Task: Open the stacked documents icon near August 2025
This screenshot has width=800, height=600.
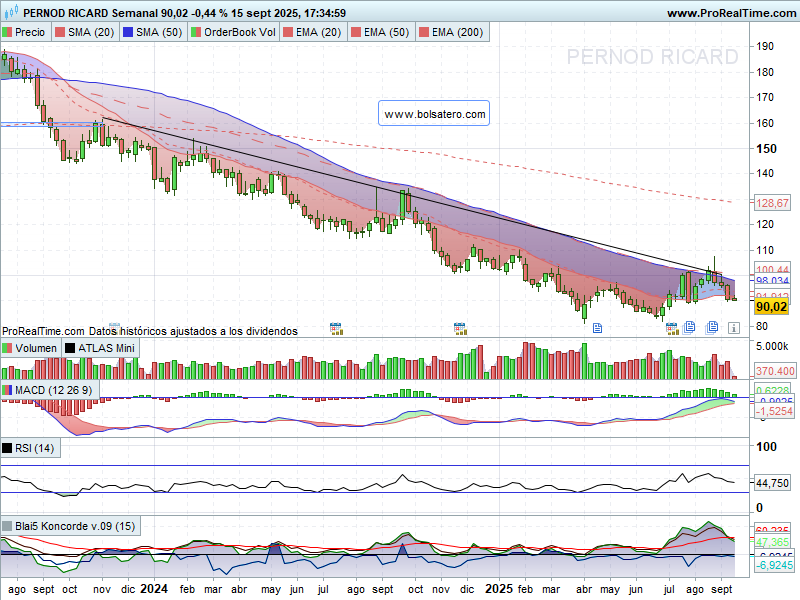Action: click(x=689, y=327)
